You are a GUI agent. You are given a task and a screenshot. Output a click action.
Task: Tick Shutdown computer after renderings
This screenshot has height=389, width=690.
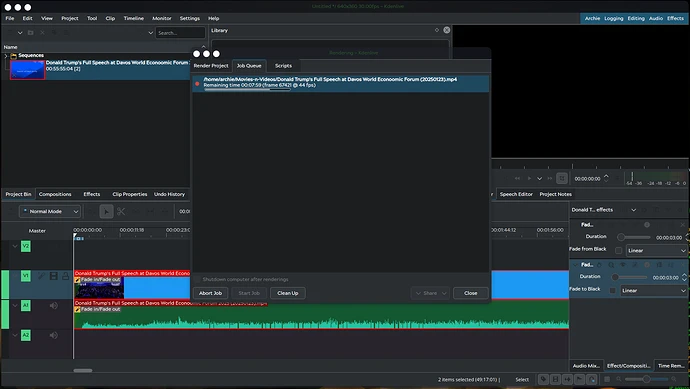pyautogui.click(x=197, y=279)
